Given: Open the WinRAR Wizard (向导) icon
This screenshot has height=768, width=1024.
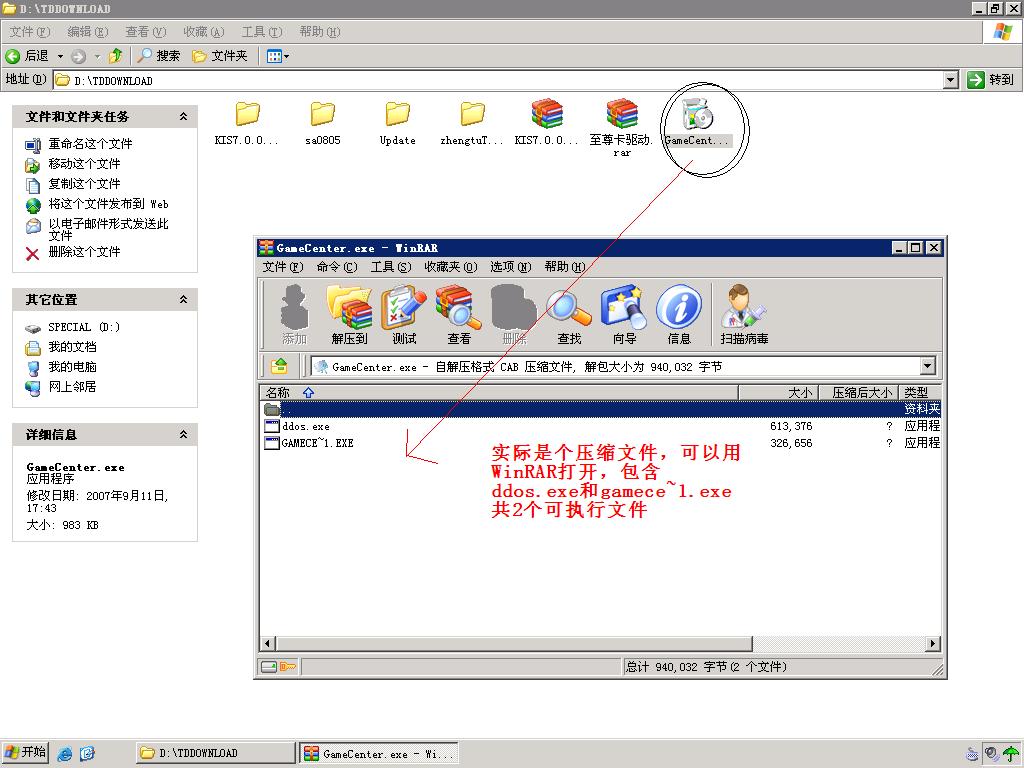Looking at the screenshot, I should click(624, 314).
